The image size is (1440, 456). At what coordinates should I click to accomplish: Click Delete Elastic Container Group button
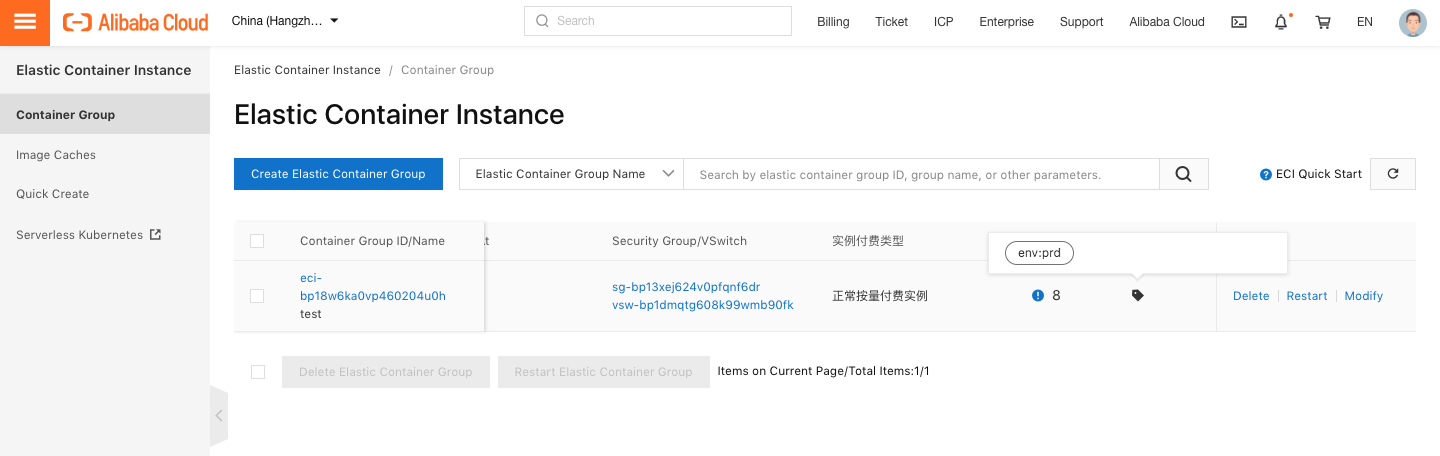pos(386,372)
